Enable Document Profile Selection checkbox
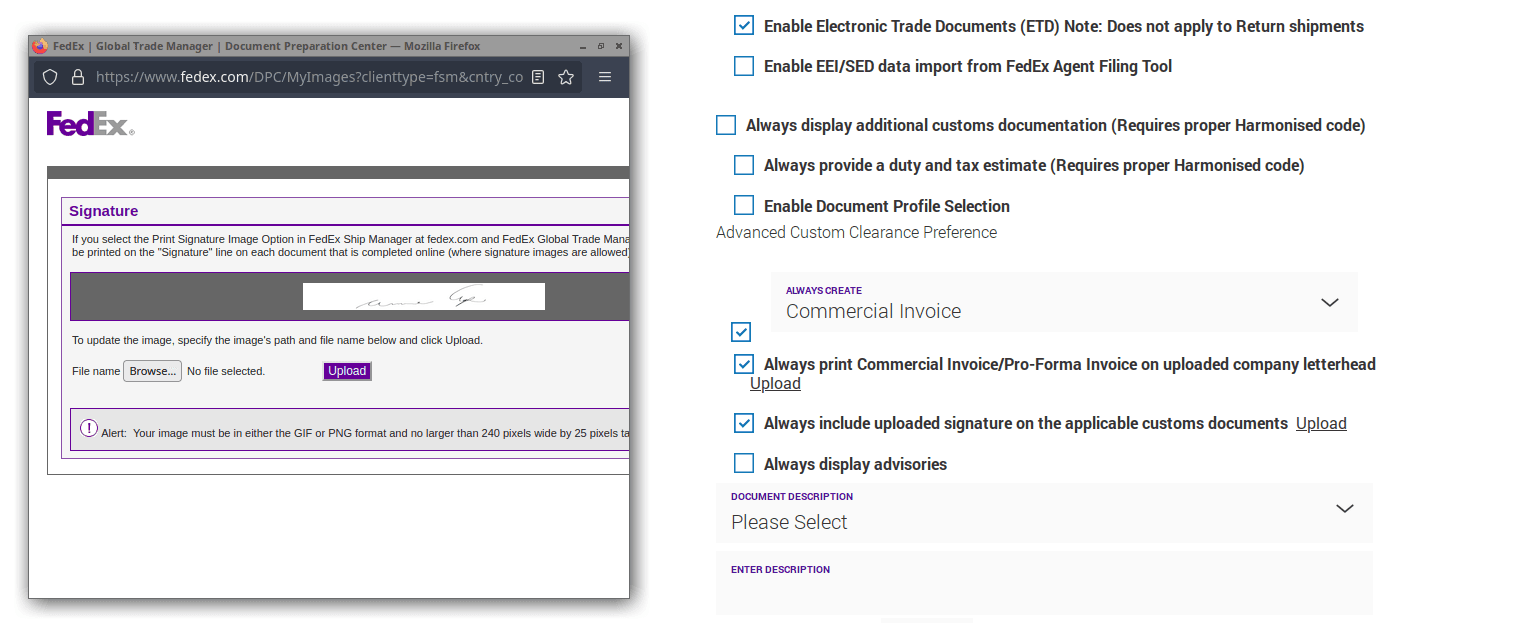Screen dimensions: 1514x623 point(744,205)
